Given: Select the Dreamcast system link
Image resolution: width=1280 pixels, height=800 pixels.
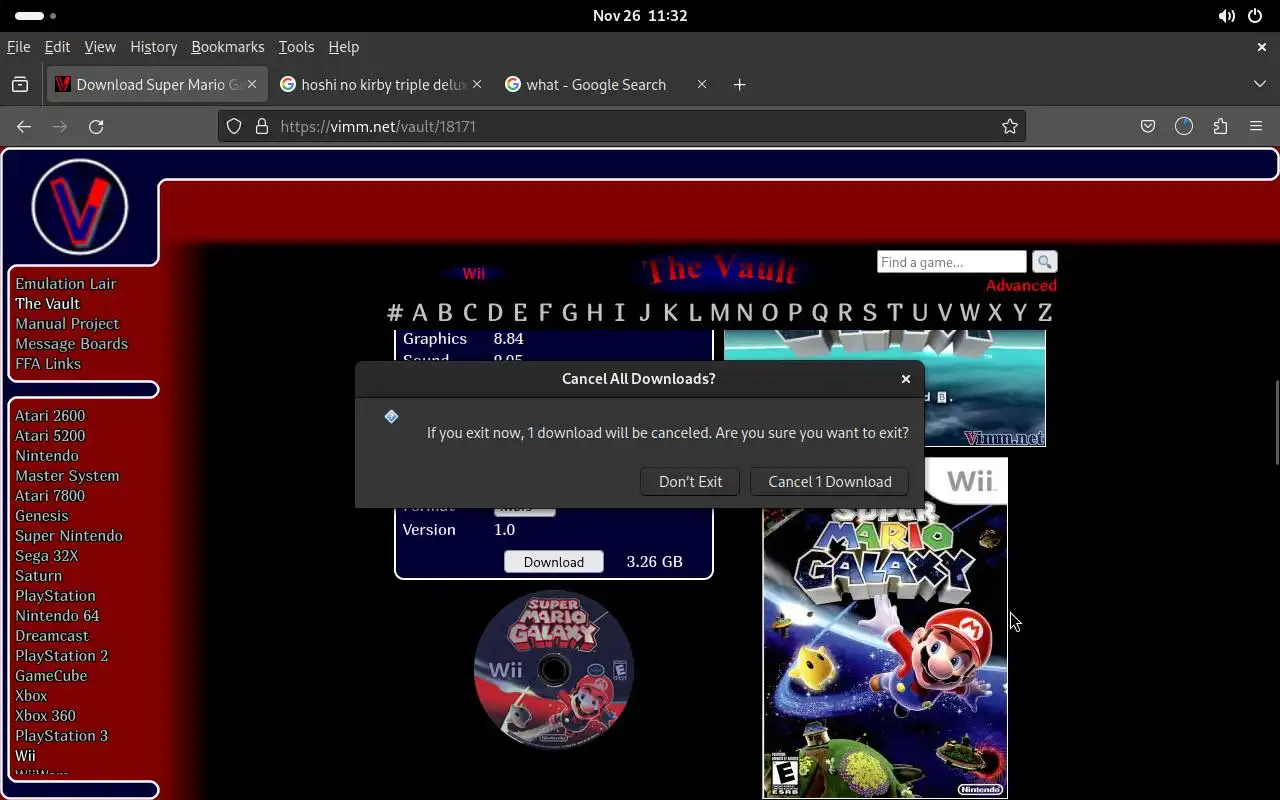Looking at the screenshot, I should tap(52, 636).
